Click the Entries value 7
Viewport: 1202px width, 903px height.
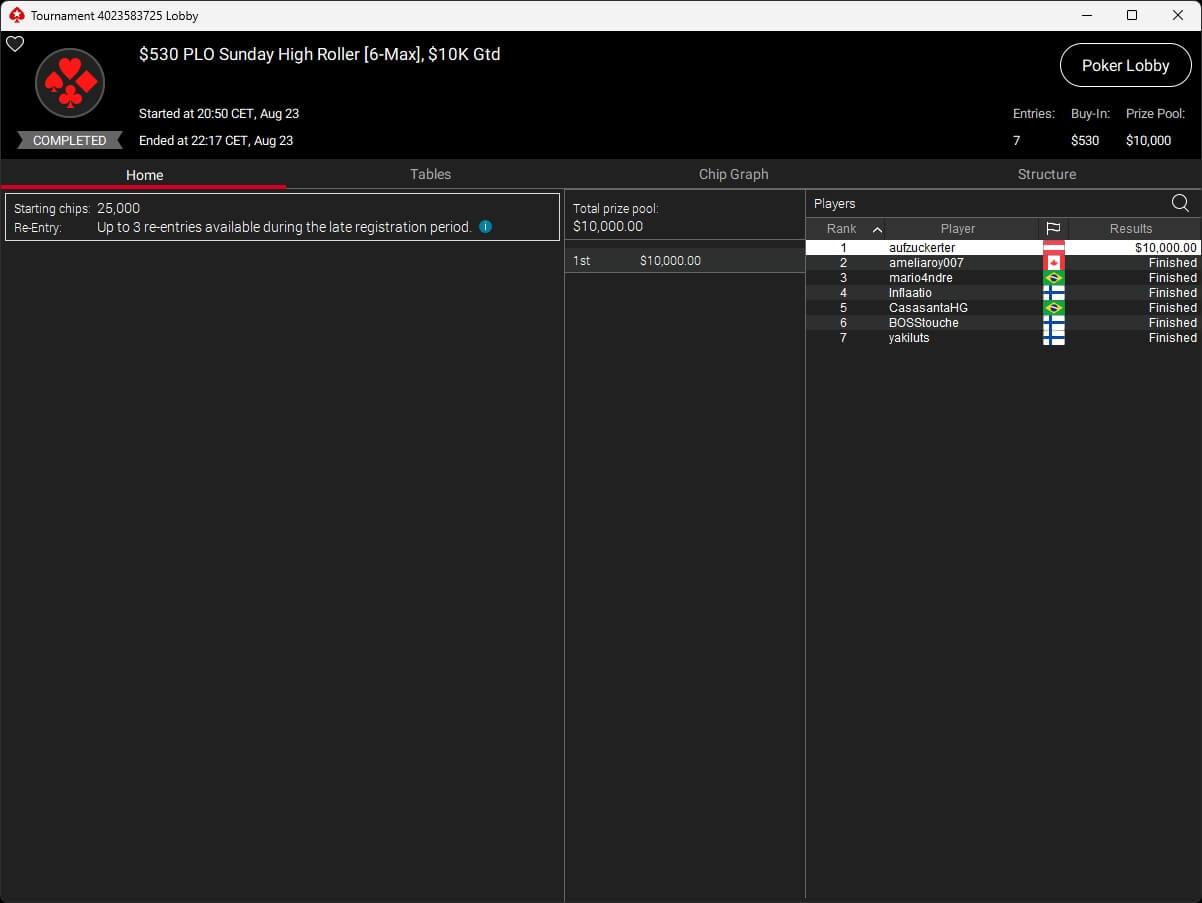pyautogui.click(x=1017, y=140)
